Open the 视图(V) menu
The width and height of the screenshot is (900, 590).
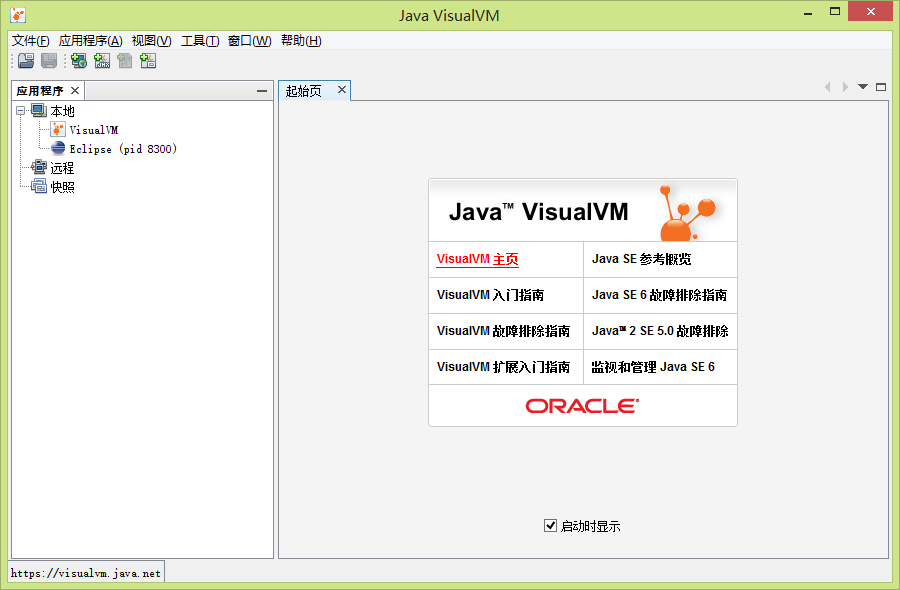point(152,41)
